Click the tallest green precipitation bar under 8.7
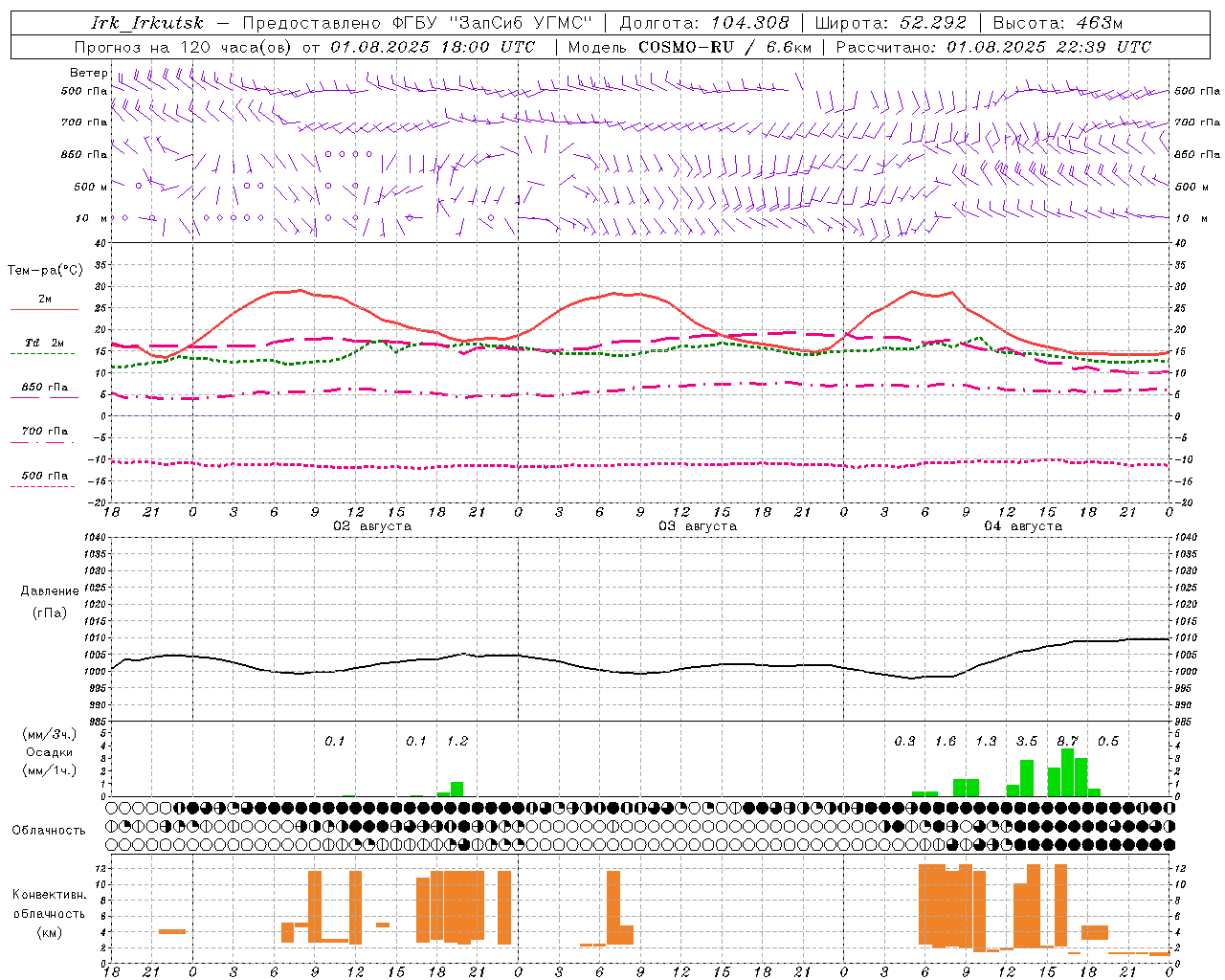This screenshot has height=980, width=1225. click(x=1067, y=772)
